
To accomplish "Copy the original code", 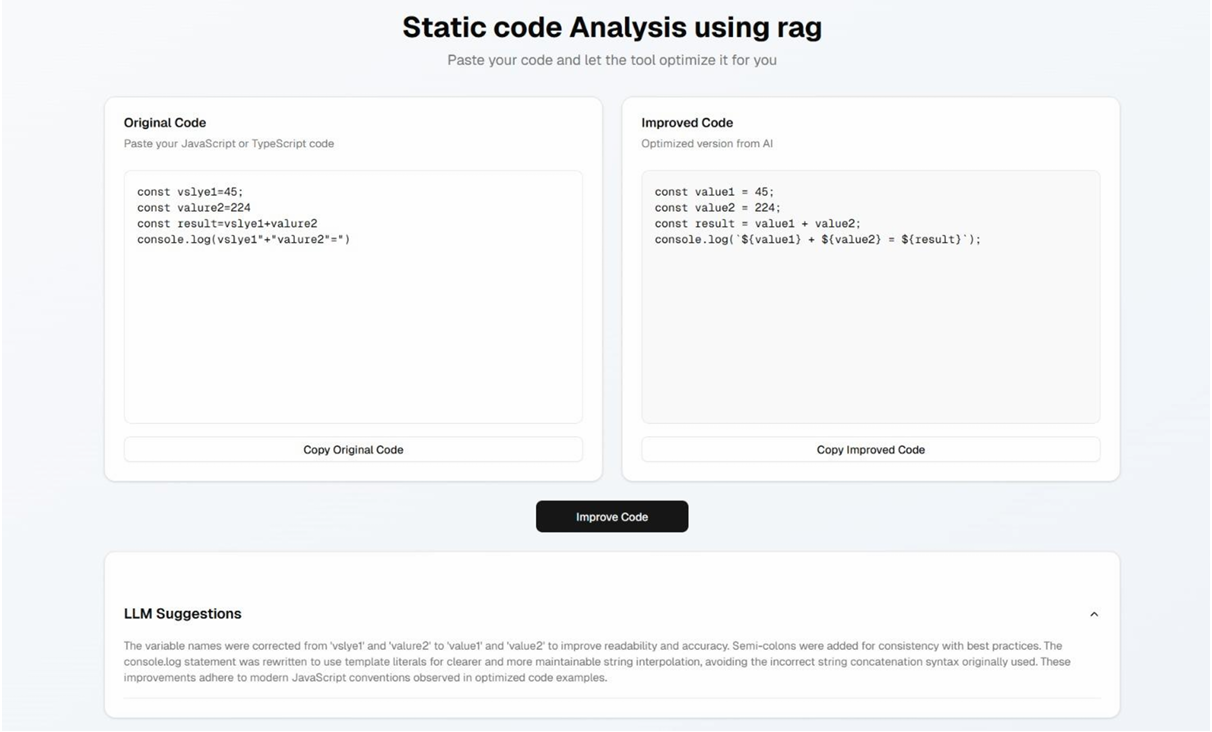I will pyautogui.click(x=353, y=450).
